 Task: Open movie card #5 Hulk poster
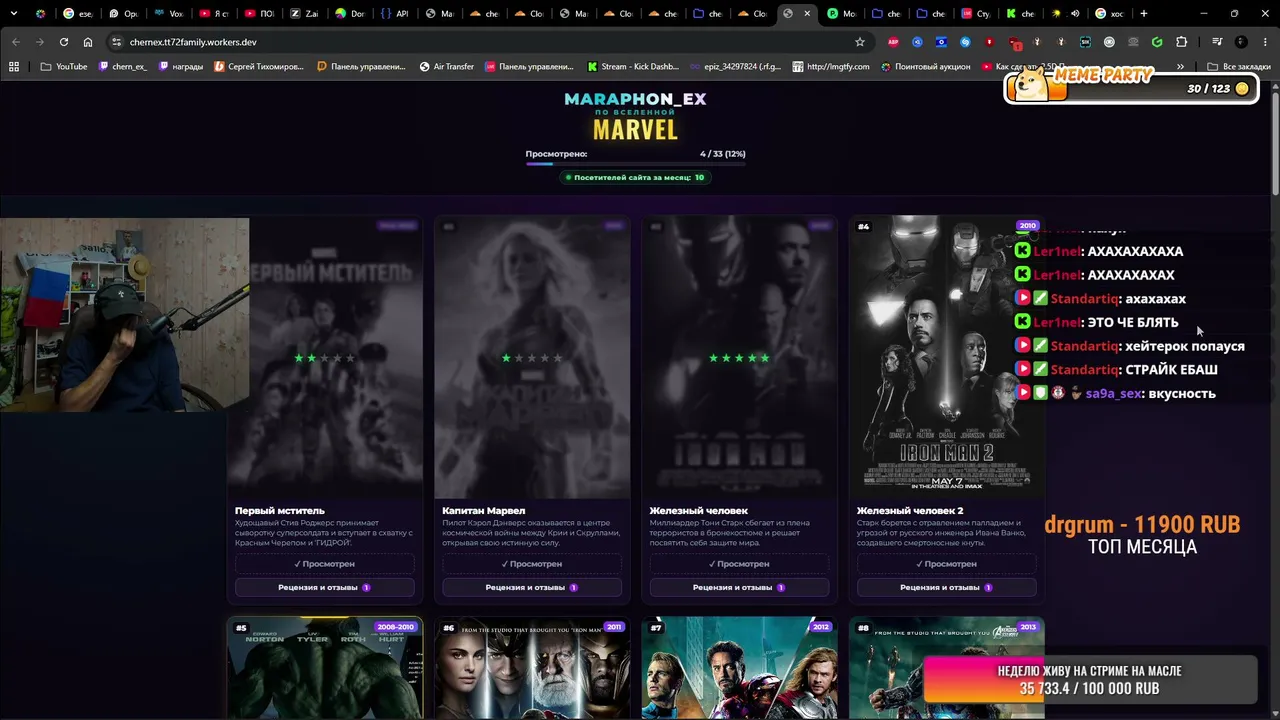[x=324, y=668]
